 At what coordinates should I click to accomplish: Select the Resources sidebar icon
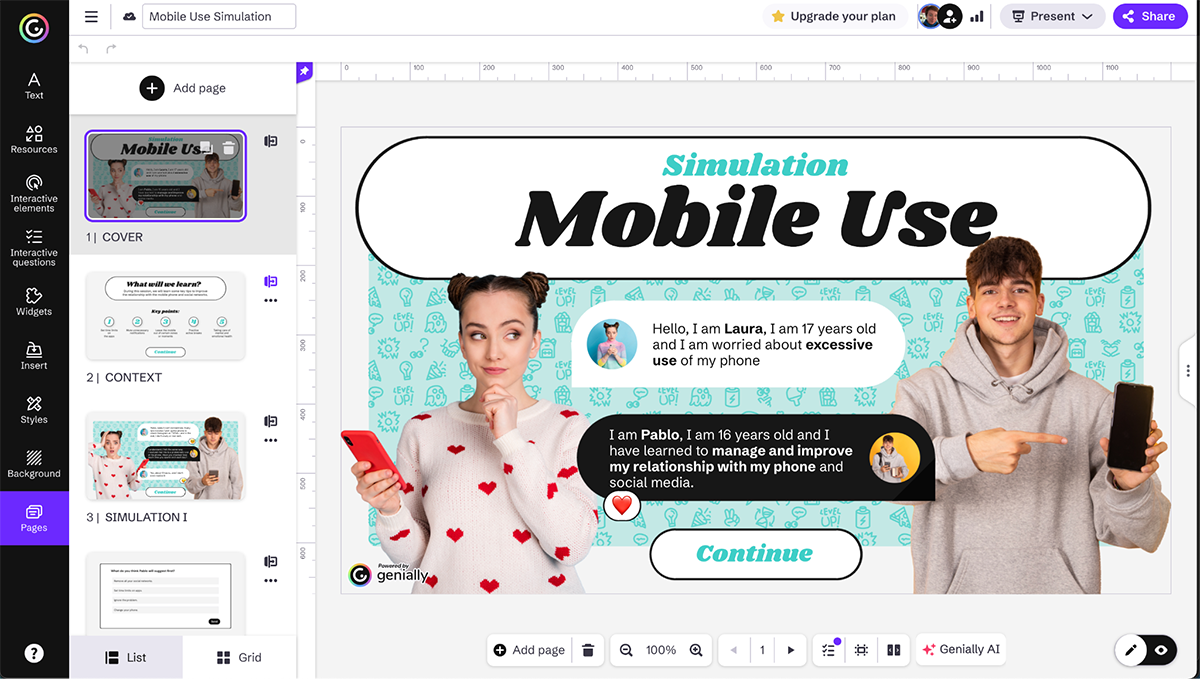pos(33,140)
